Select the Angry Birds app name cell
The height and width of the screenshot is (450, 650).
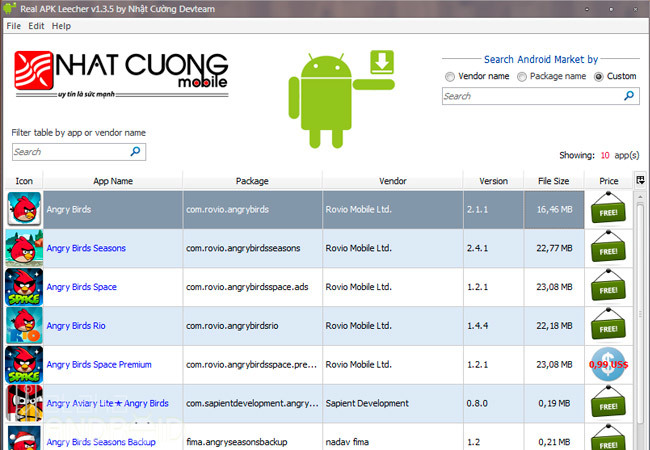(x=113, y=209)
